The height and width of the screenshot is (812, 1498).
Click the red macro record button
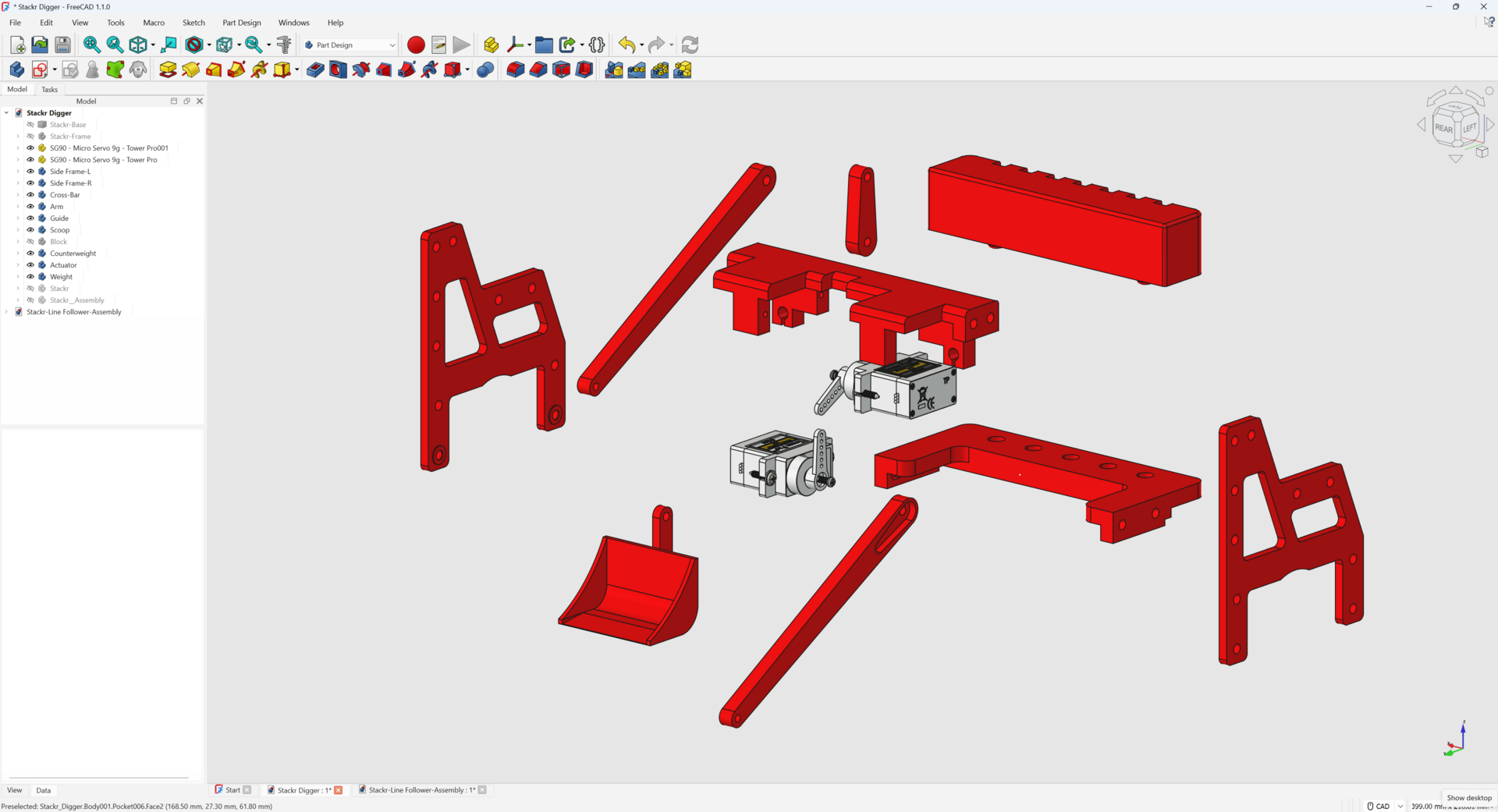point(416,45)
